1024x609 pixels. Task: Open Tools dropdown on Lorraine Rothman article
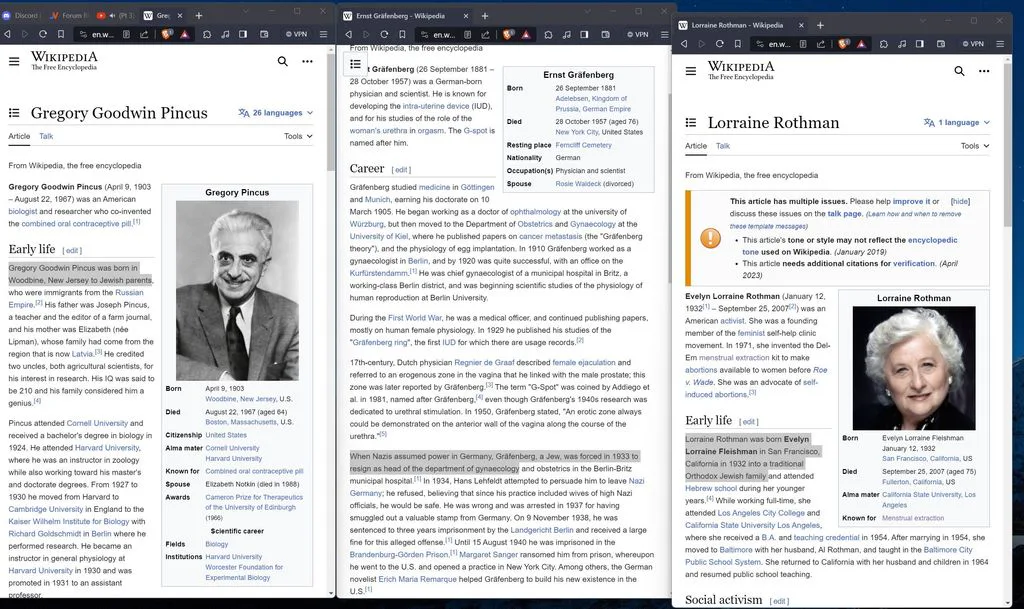coord(975,146)
